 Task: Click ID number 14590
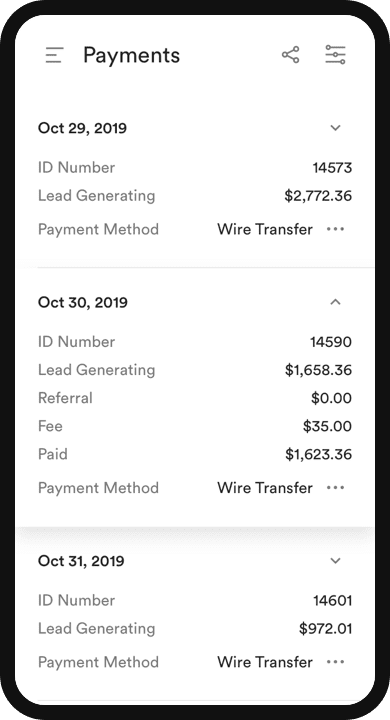(x=331, y=342)
